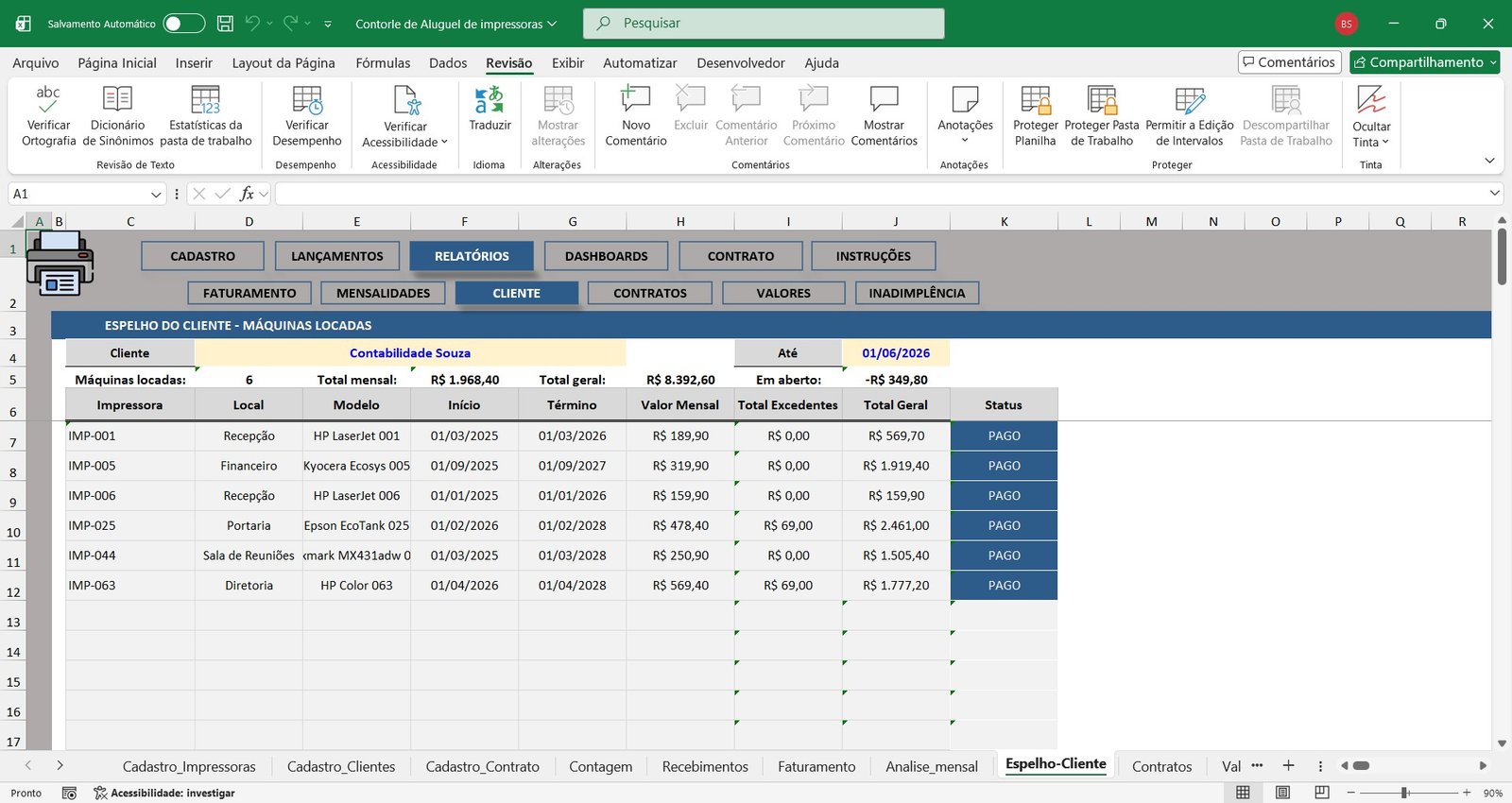
Task: Click zoom in plus button
Action: pyautogui.click(x=1467, y=793)
